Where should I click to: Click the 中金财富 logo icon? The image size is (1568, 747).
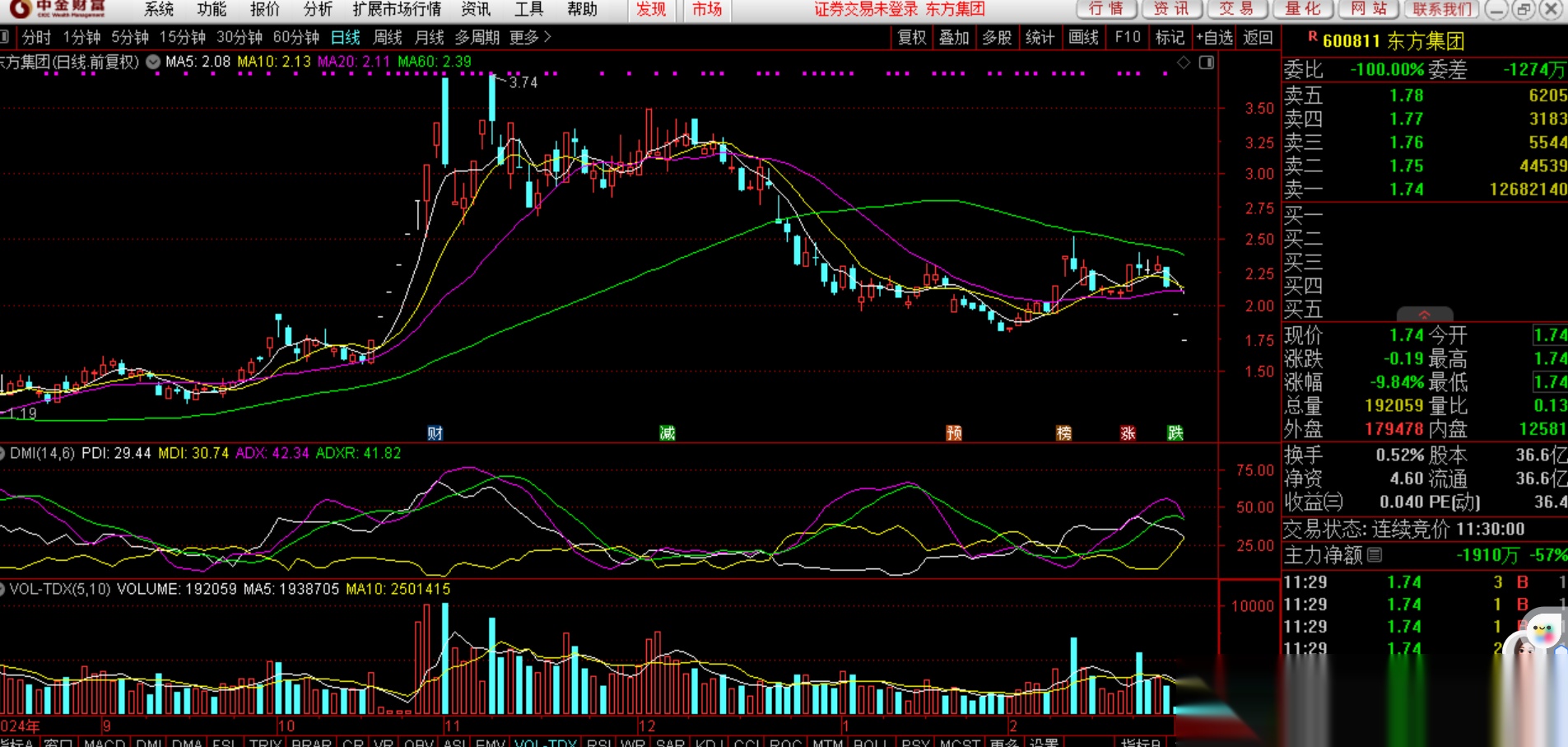(x=20, y=9)
